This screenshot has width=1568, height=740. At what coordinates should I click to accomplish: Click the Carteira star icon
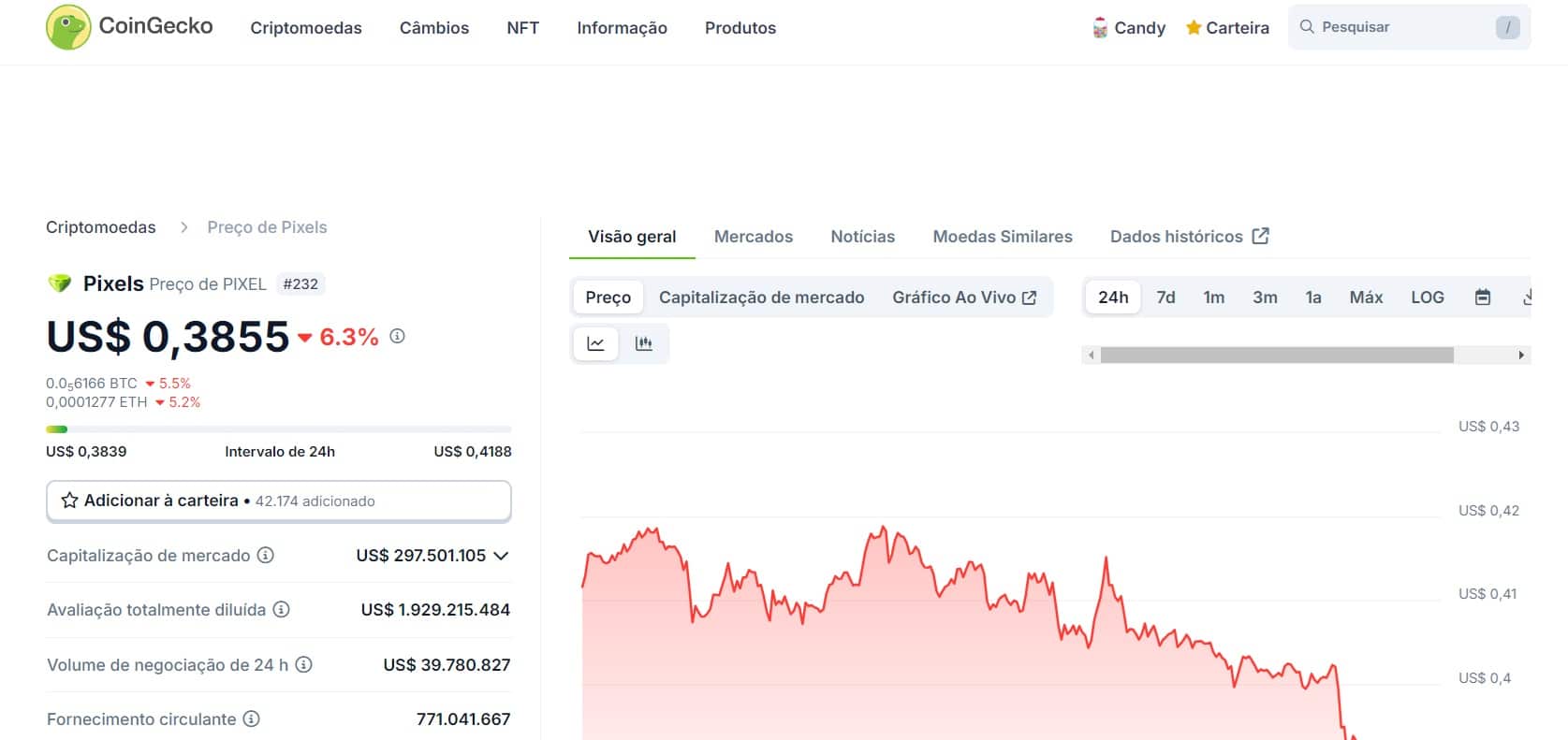click(x=1194, y=28)
